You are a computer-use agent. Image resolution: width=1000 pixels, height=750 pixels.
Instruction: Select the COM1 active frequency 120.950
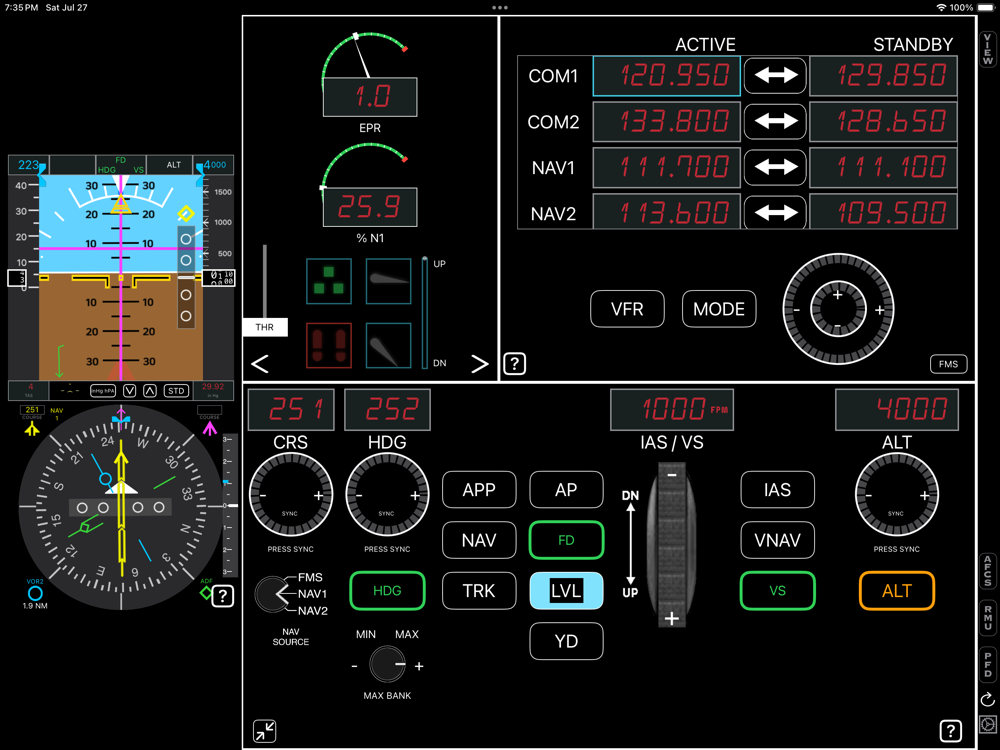point(666,76)
